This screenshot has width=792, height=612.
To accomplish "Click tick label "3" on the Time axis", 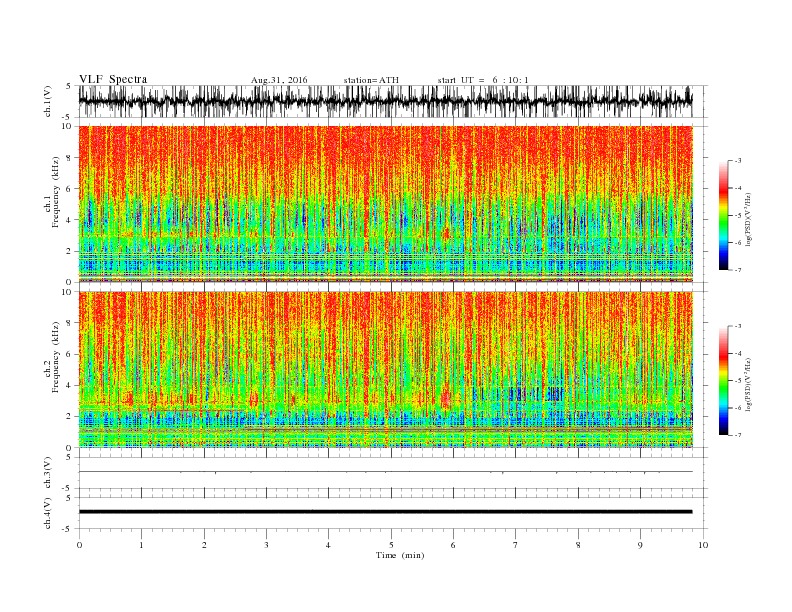I will tap(266, 545).
